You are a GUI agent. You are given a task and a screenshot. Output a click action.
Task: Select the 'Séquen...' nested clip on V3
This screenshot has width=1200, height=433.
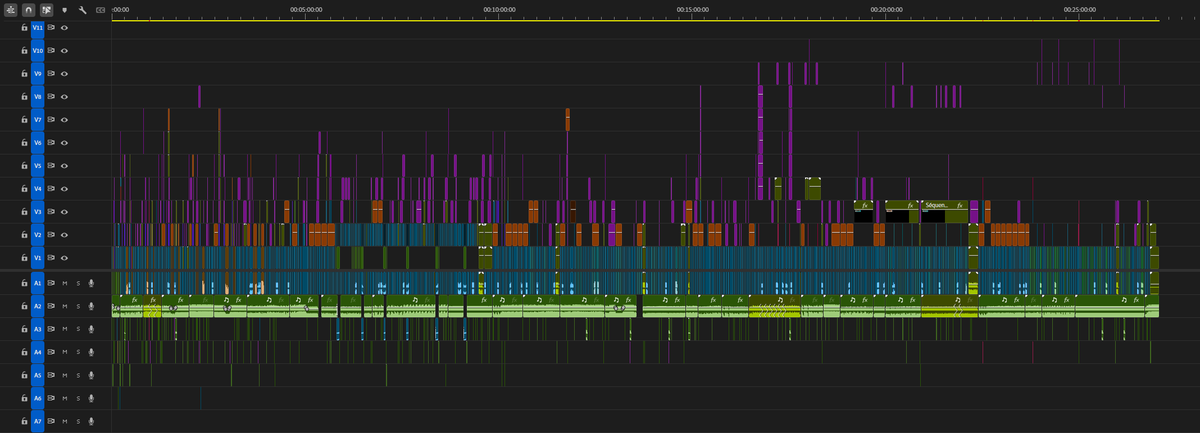(x=944, y=211)
